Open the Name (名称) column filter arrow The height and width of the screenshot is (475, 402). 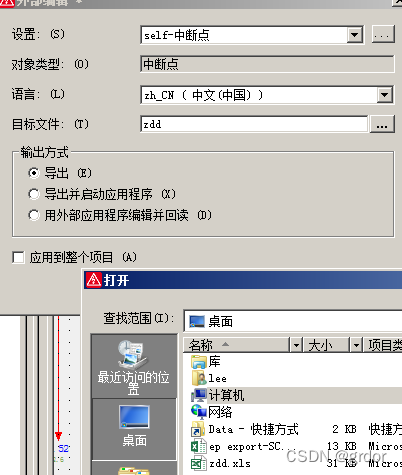coord(296,345)
